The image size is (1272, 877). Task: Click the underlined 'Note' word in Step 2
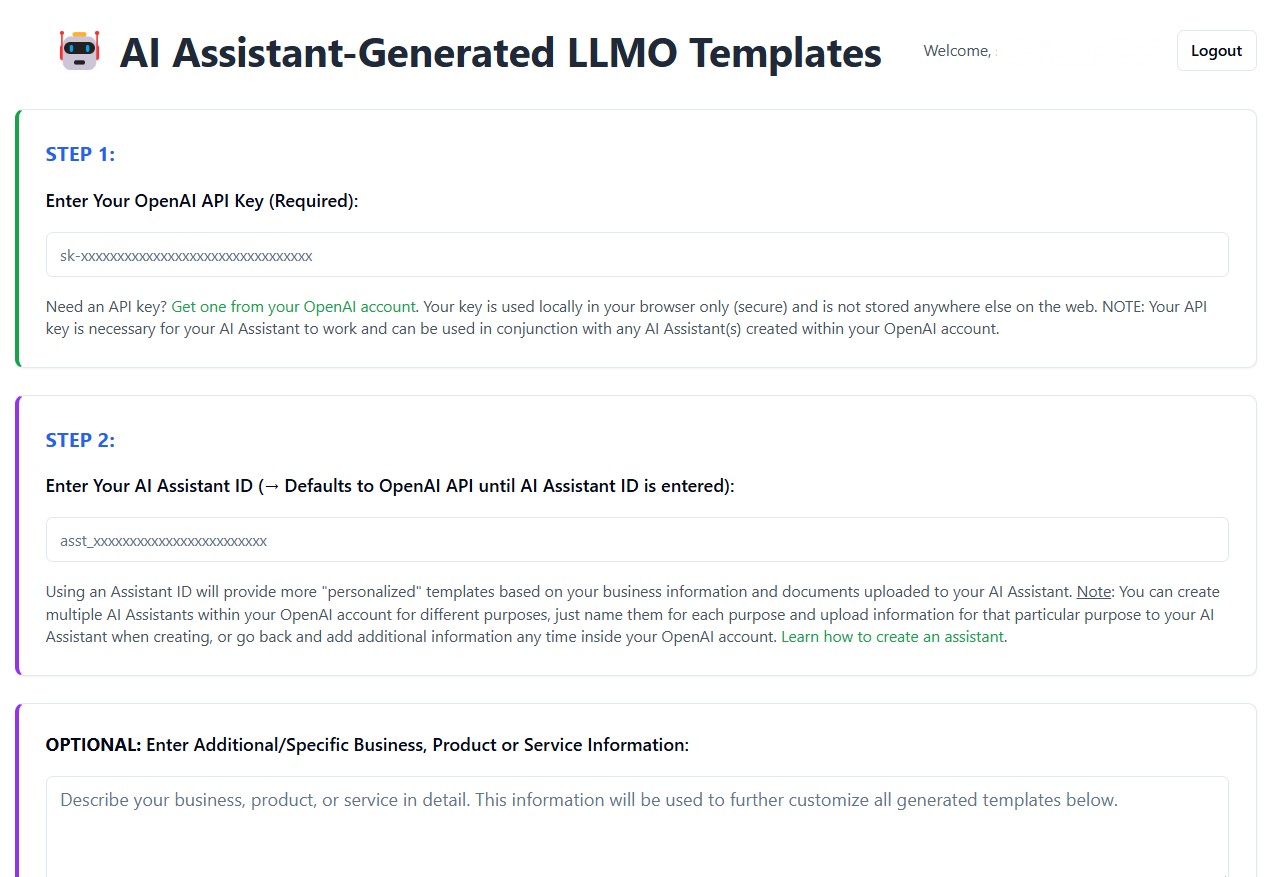click(1094, 592)
